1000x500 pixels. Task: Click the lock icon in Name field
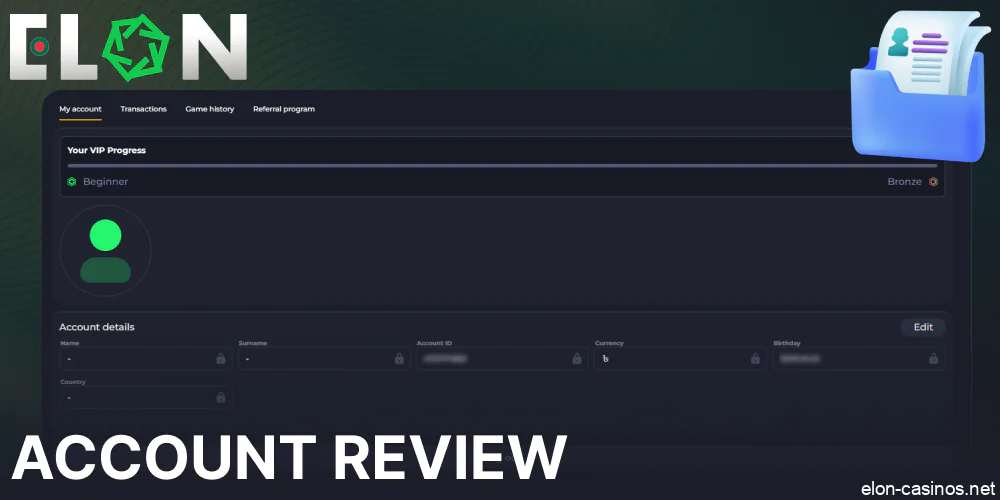(221, 358)
